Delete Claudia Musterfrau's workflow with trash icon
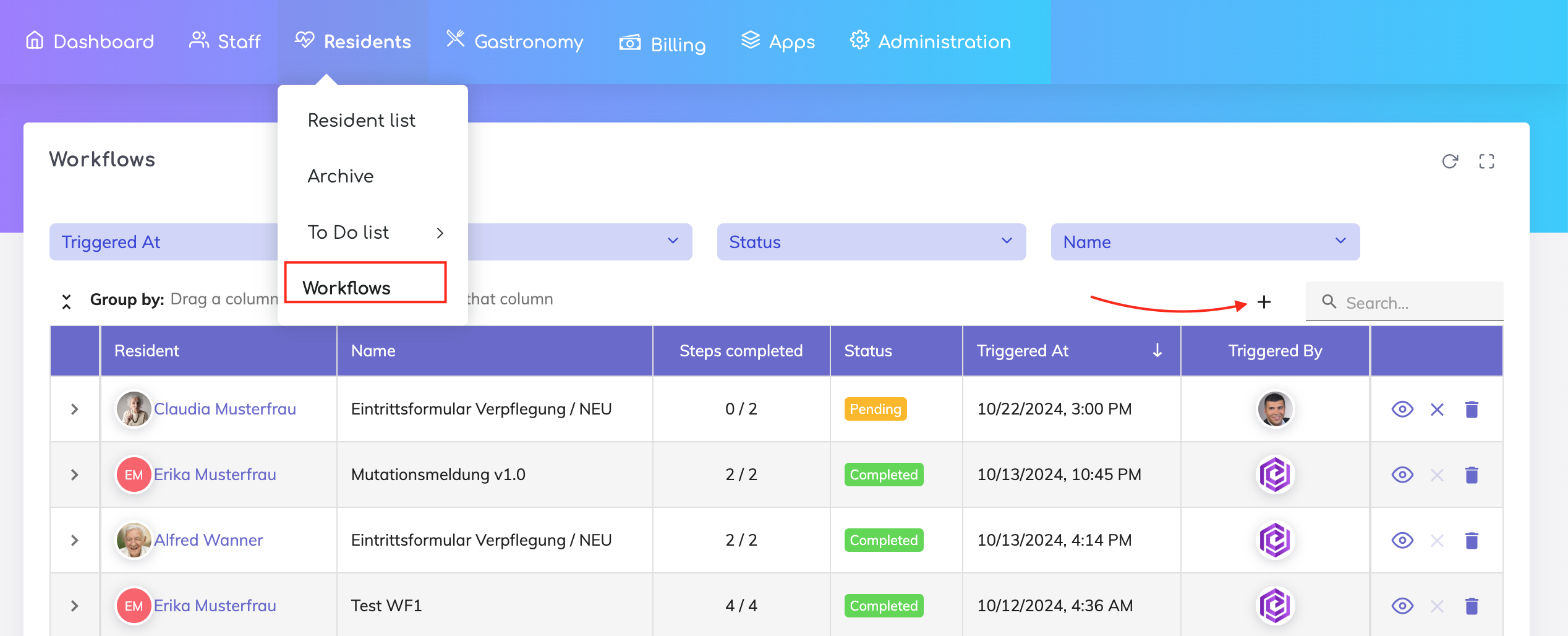Viewport: 1568px width, 636px height. pyautogui.click(x=1472, y=410)
